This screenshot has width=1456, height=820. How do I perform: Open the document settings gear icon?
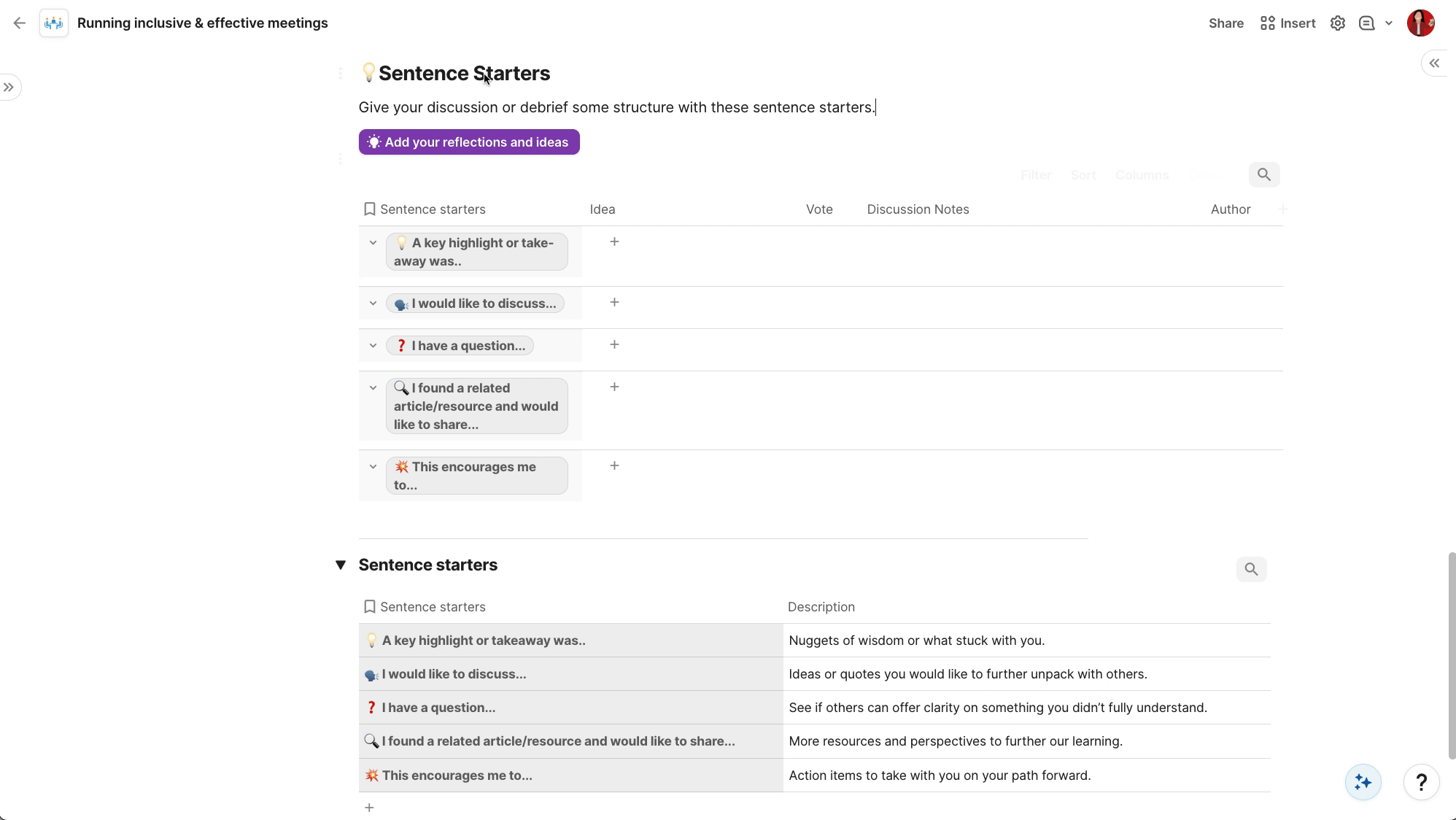pos(1337,23)
